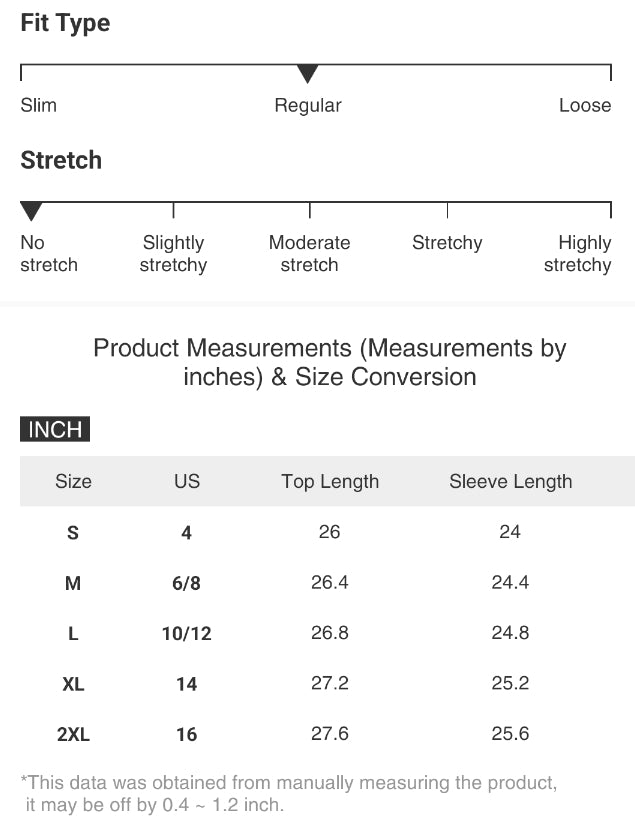
Task: Select the Moderate stretch label
Action: point(309,254)
